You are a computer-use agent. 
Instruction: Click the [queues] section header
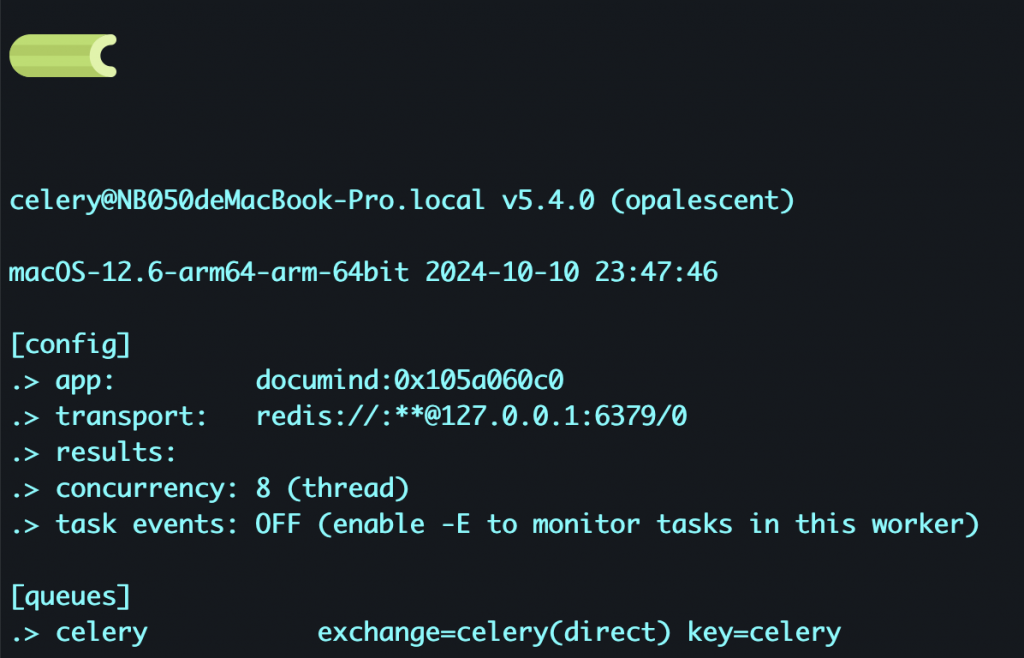[x=70, y=597]
